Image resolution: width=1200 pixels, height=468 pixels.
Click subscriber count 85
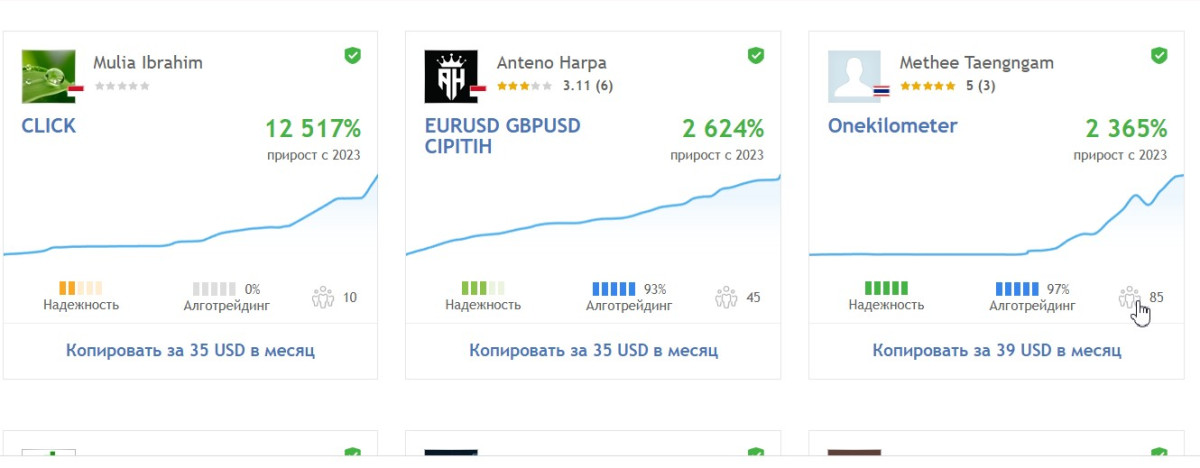pos(1156,297)
